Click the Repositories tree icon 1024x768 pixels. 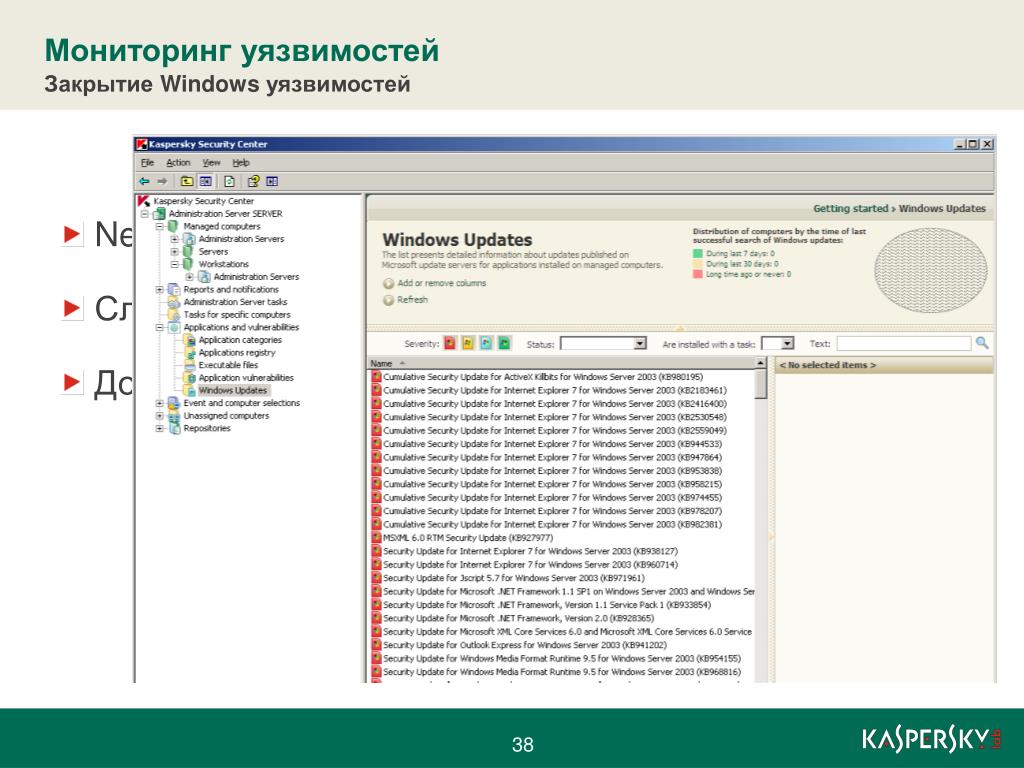pyautogui.click(x=174, y=428)
